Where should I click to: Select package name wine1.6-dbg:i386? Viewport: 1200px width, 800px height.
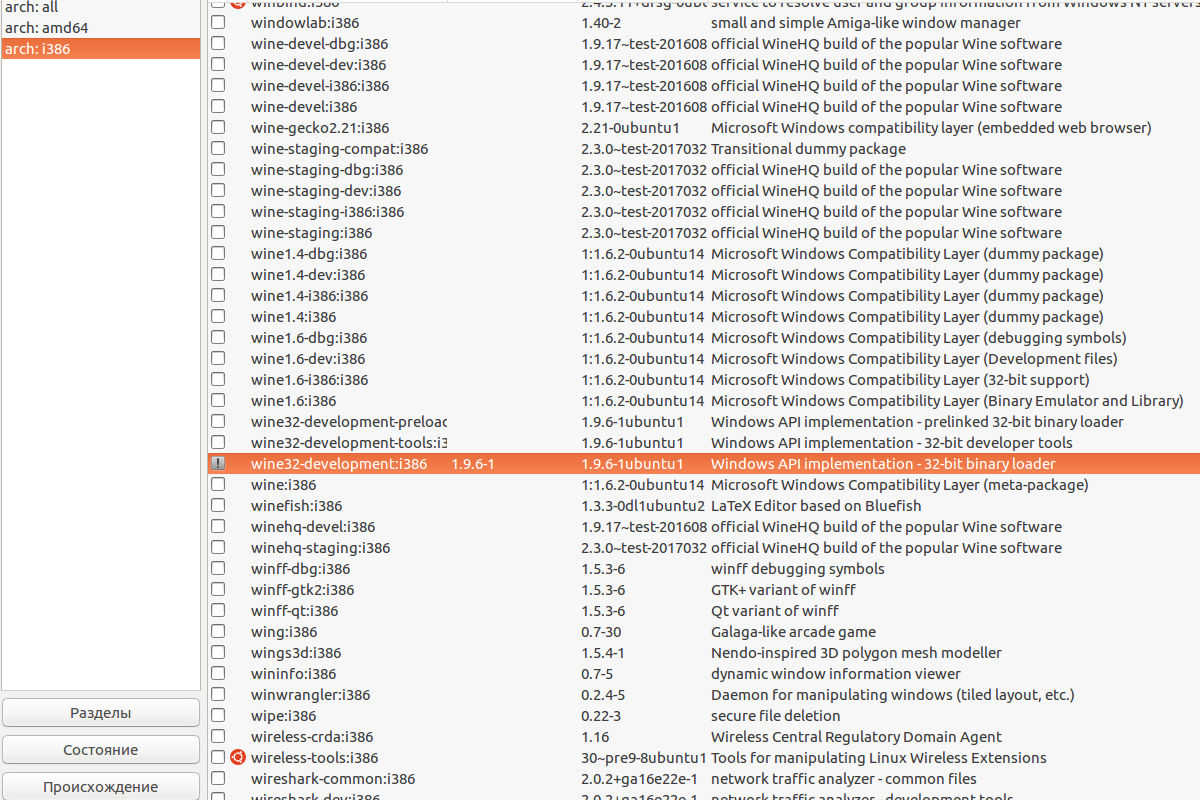(309, 337)
